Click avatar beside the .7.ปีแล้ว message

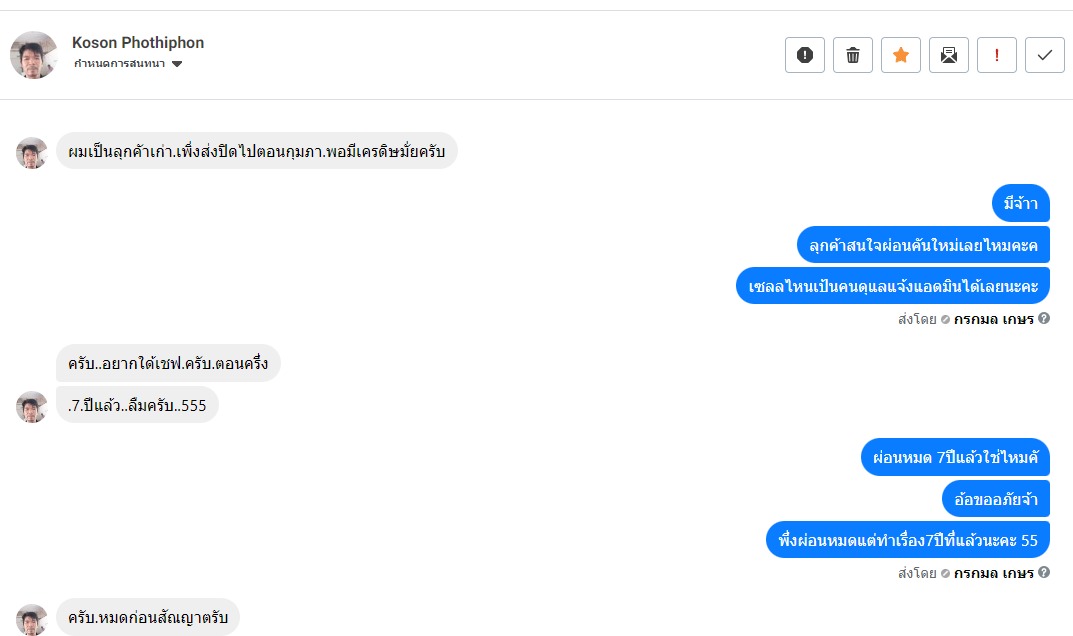[32, 407]
